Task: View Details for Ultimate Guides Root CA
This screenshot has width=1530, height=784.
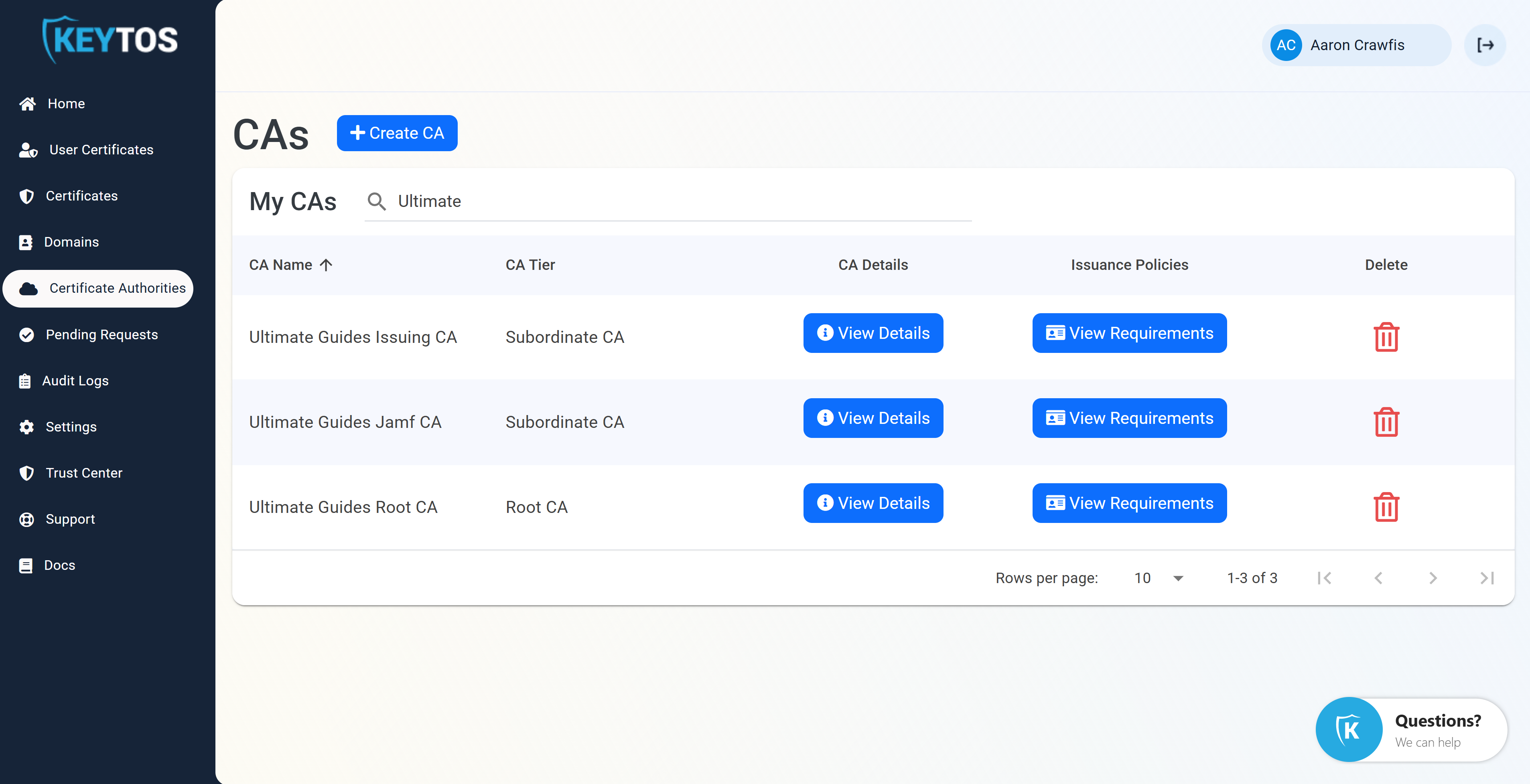Action: coord(873,503)
